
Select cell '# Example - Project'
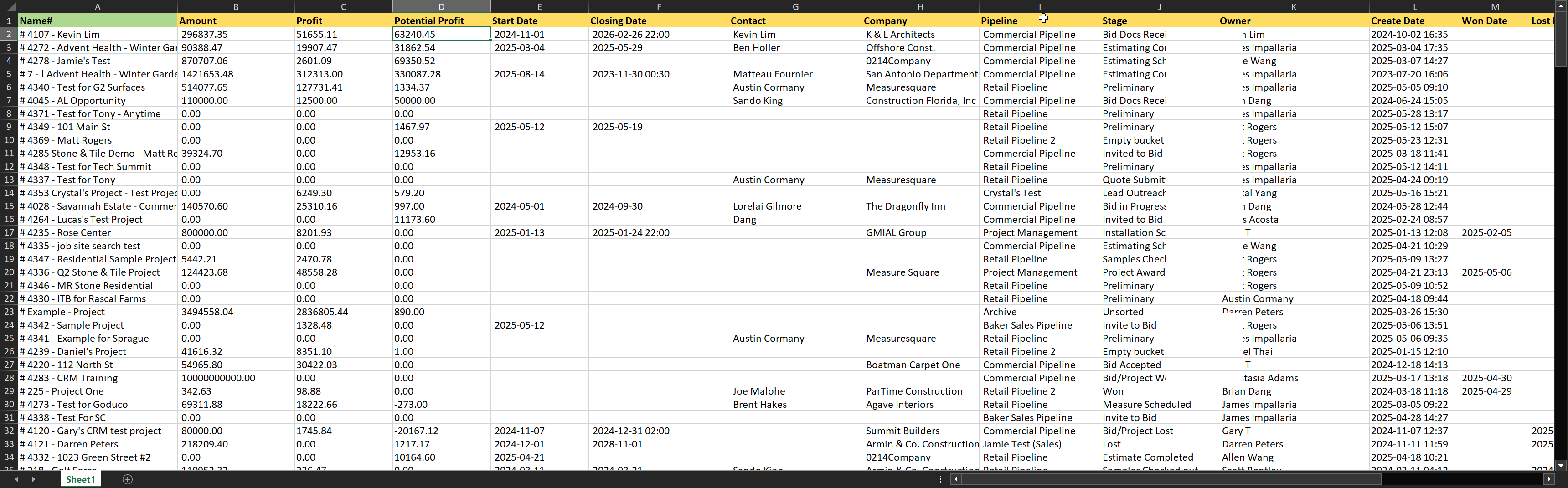pos(98,312)
